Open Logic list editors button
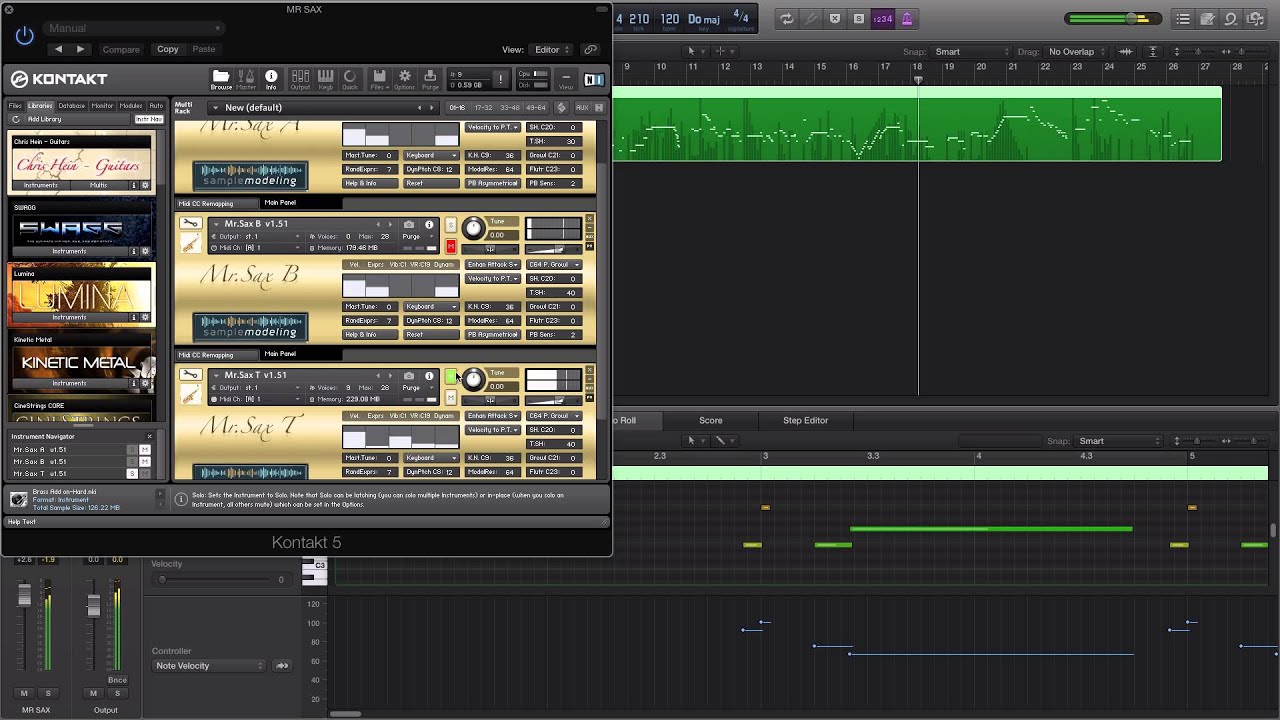 (1183, 19)
